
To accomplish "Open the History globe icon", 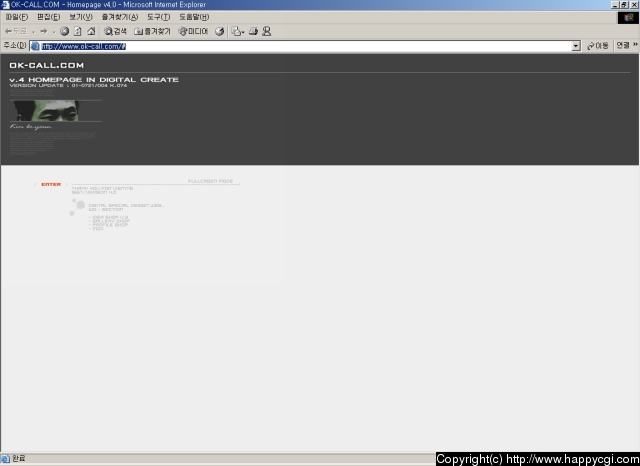I will click(220, 31).
